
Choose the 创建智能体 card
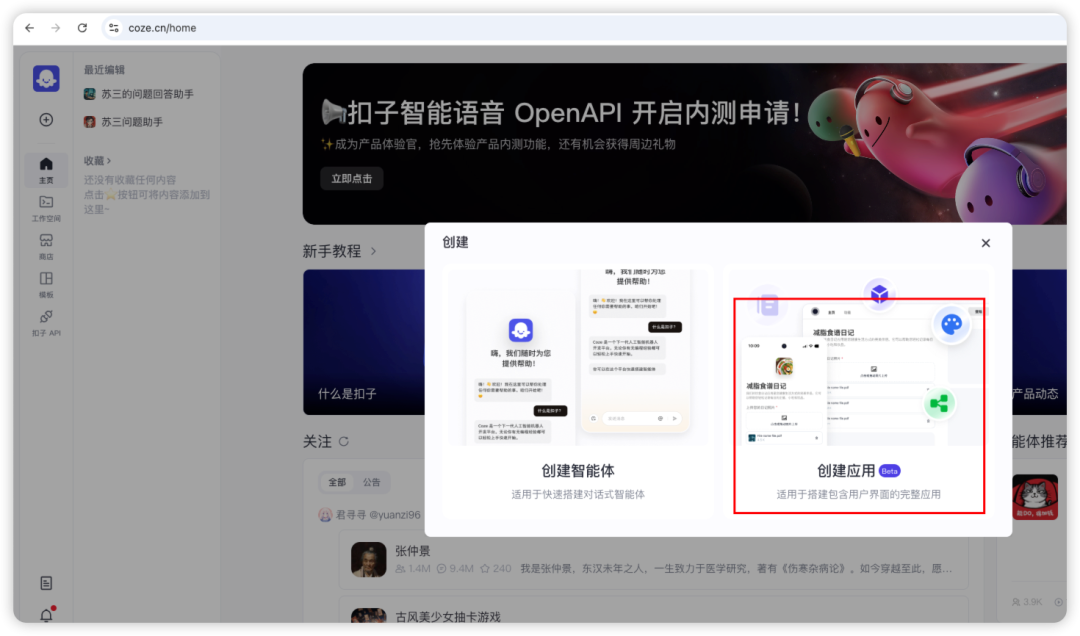click(x=578, y=391)
